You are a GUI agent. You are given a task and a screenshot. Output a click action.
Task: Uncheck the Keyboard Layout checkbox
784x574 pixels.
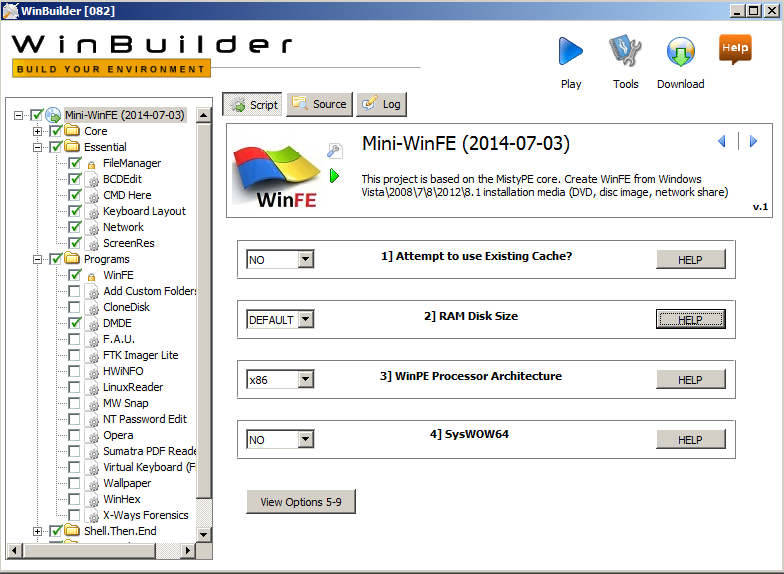click(x=74, y=211)
